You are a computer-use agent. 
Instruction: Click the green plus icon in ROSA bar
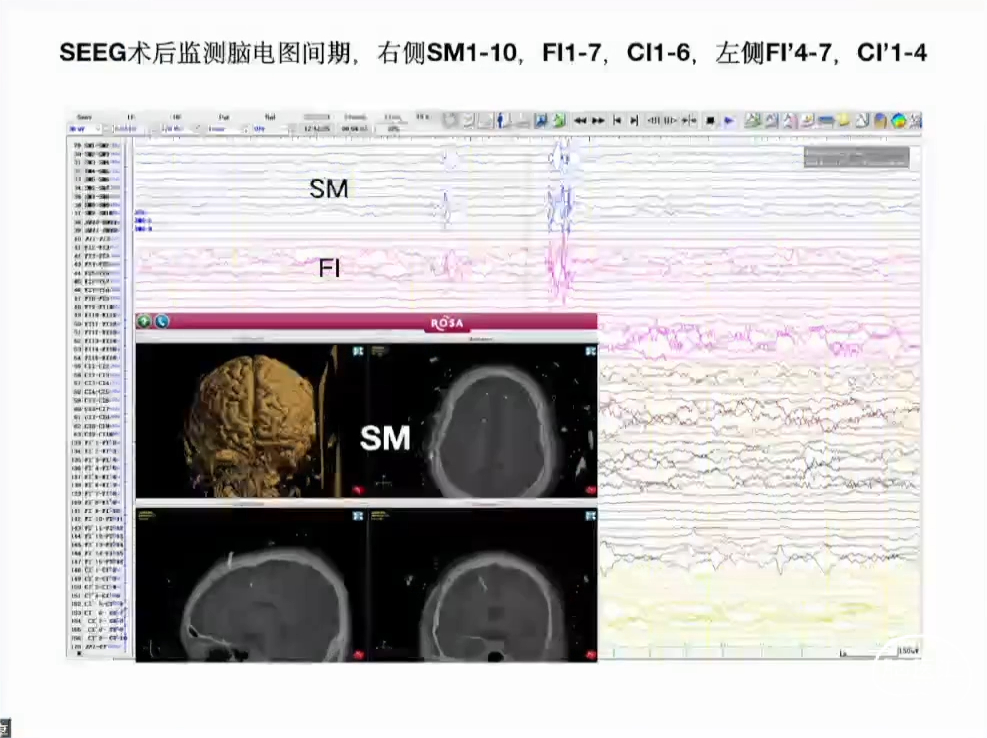point(144,322)
